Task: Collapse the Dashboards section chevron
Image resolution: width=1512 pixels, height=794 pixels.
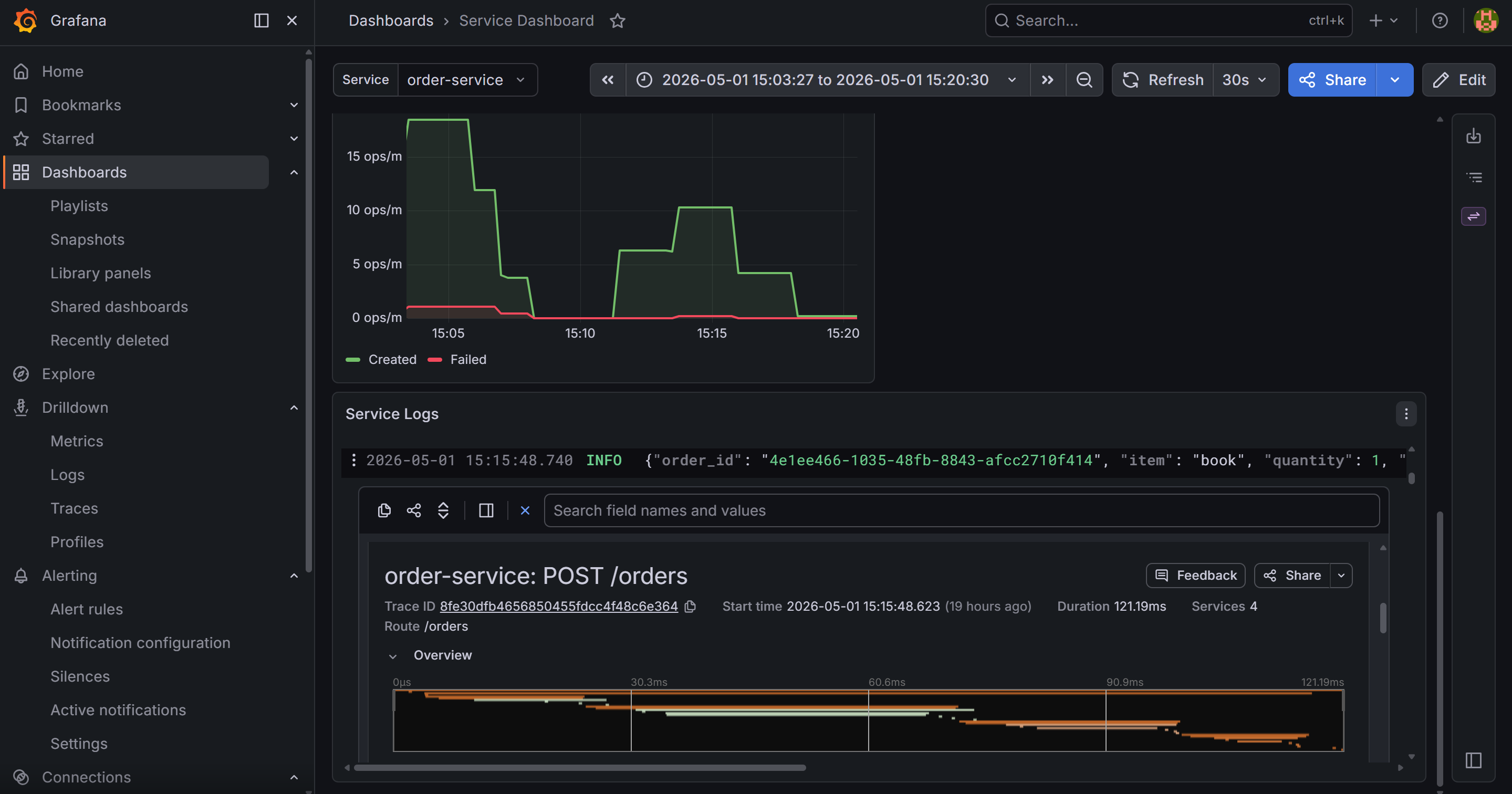Action: click(x=294, y=173)
